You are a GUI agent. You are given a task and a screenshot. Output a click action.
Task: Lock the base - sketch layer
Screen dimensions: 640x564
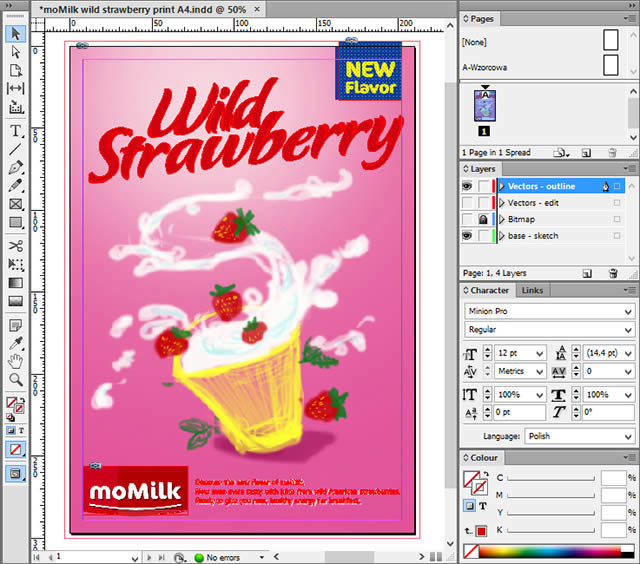click(483, 236)
